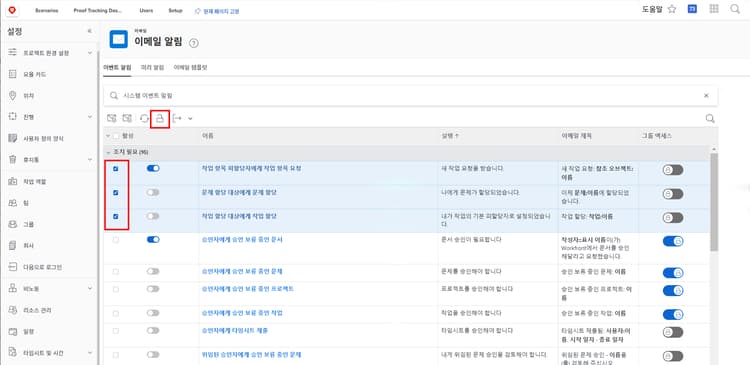This screenshot has height=365, width=750.
Task: Click the pin icon next to 현재 페이지 고정
Action: [198, 11]
